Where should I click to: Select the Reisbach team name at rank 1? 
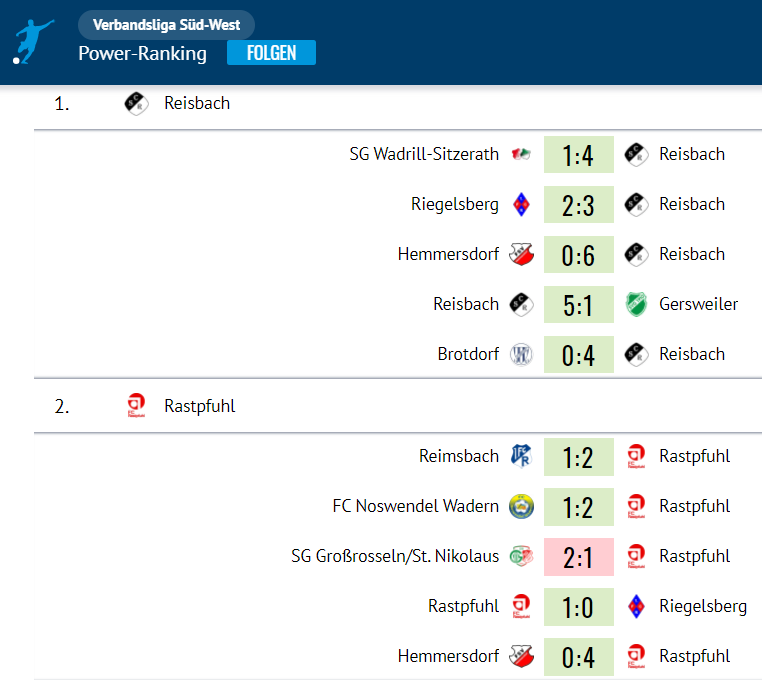(197, 103)
